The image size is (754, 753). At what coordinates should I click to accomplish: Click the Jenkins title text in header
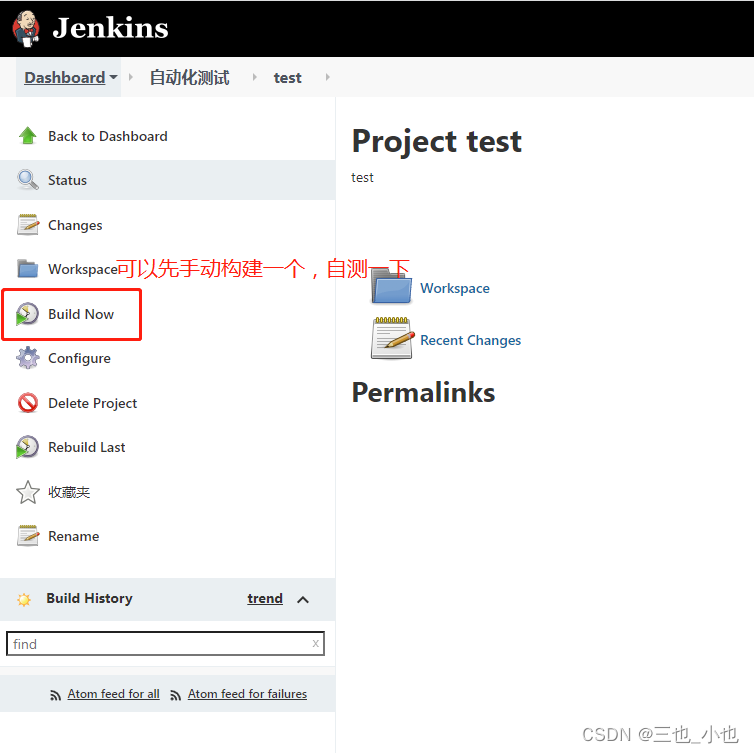click(111, 28)
